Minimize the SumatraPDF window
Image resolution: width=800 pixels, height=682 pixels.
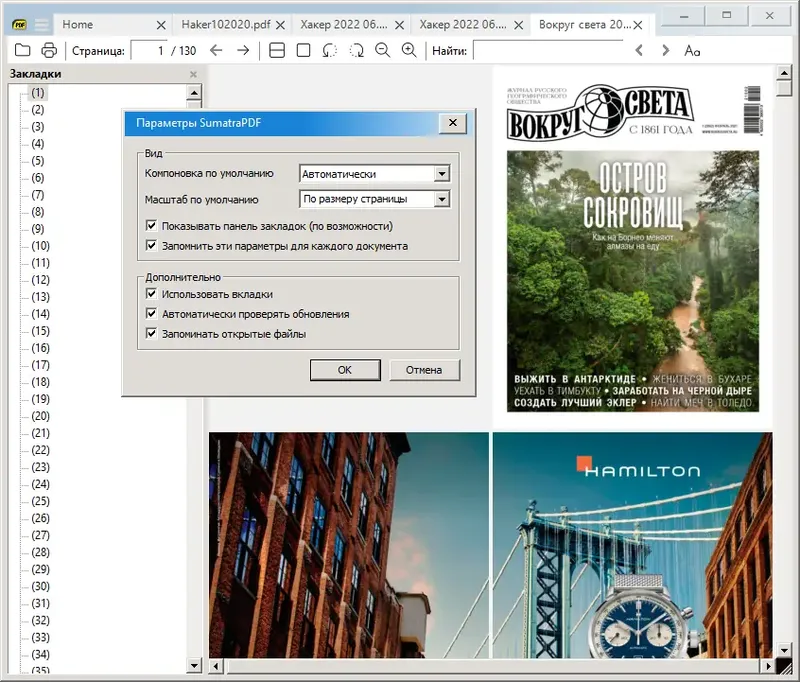pos(684,16)
